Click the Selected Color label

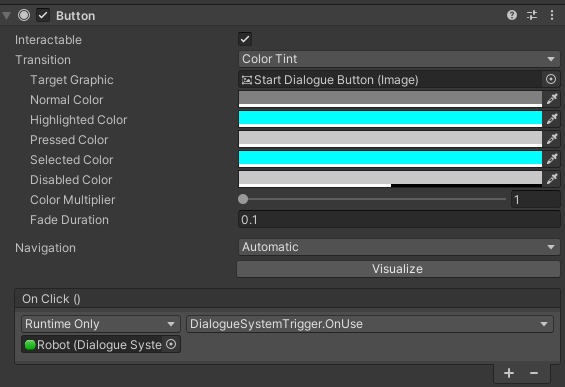point(72,160)
